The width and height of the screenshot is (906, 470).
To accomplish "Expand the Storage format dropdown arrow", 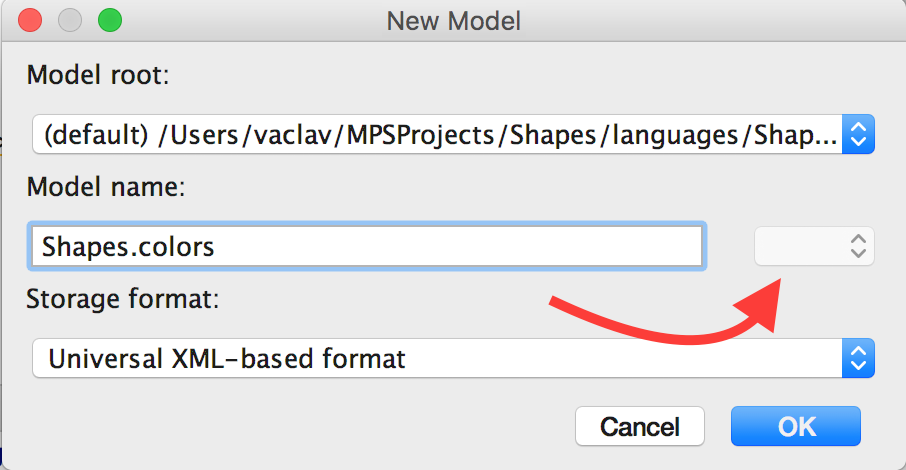I will tap(859, 358).
